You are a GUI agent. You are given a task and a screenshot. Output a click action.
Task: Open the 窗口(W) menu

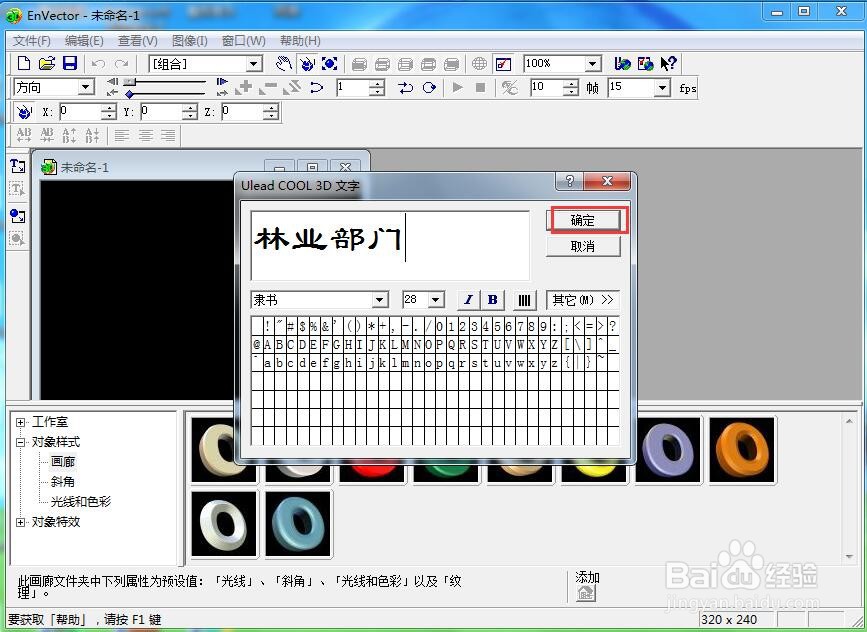[243, 41]
